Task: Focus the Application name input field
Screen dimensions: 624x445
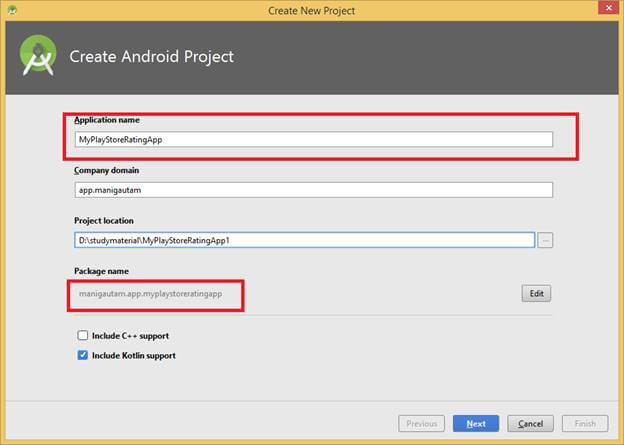Action: click(313, 140)
